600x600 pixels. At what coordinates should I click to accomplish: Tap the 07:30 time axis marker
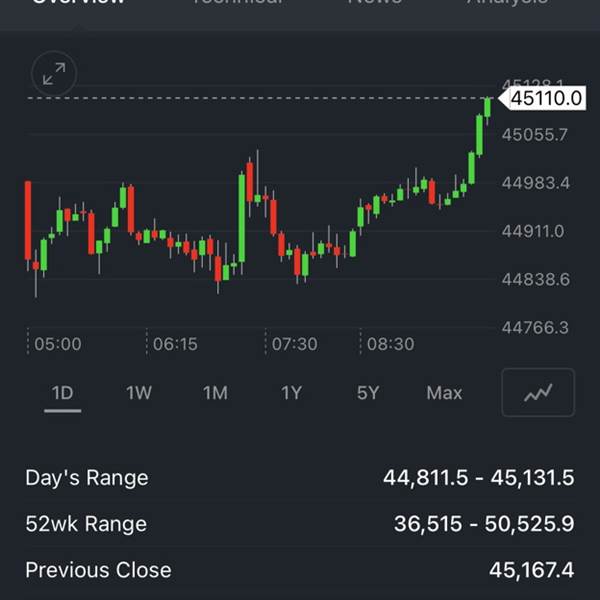tap(294, 344)
